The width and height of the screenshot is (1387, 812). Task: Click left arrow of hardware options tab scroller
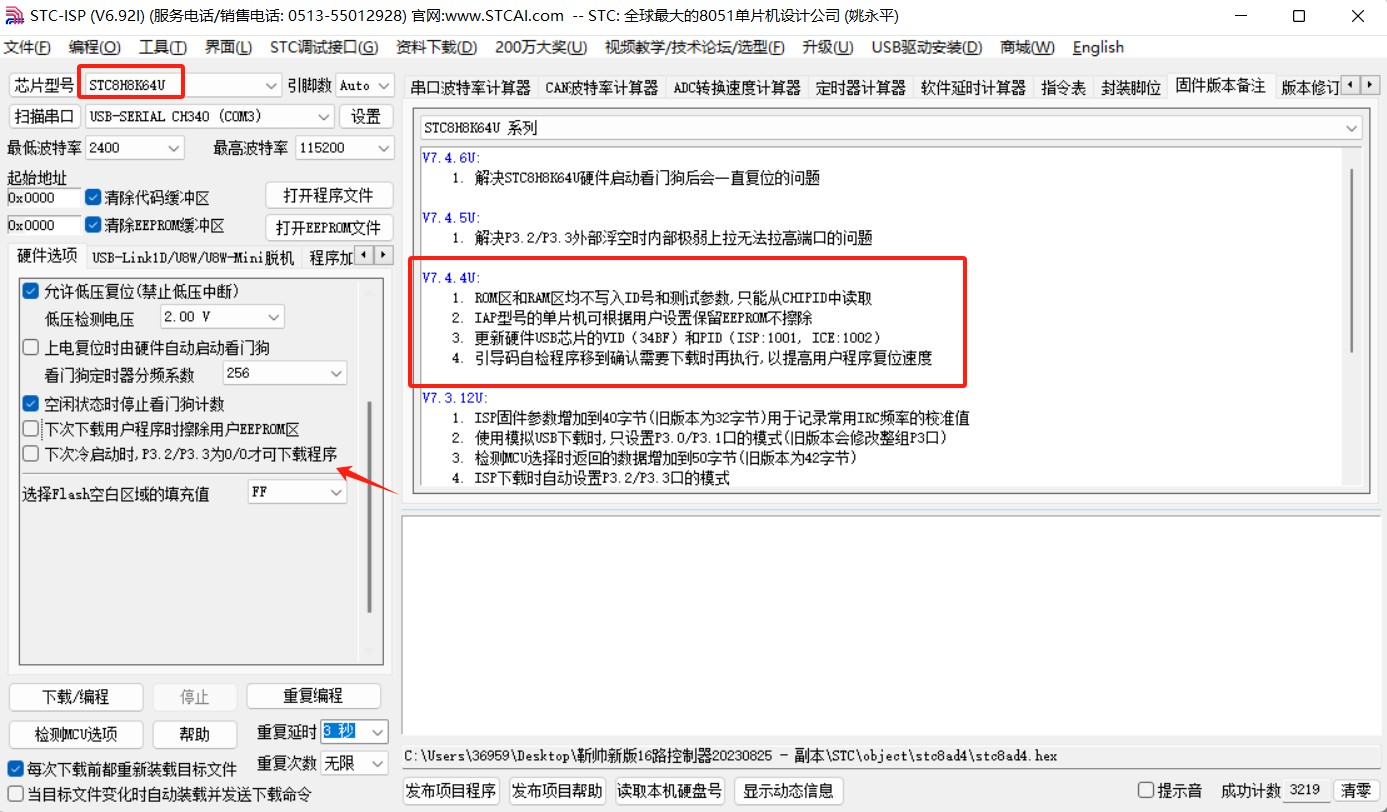pyautogui.click(x=364, y=254)
